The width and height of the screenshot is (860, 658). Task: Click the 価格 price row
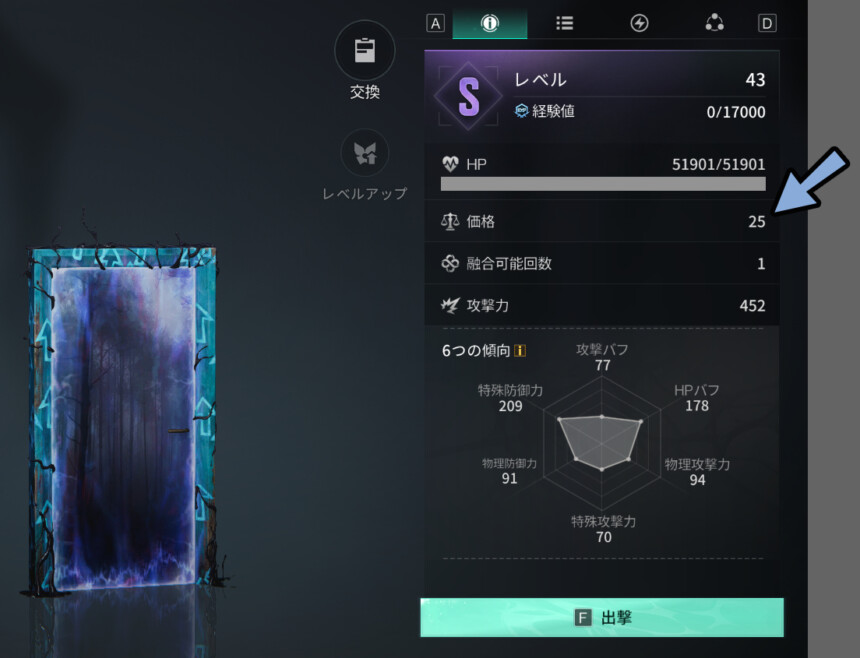coord(602,221)
